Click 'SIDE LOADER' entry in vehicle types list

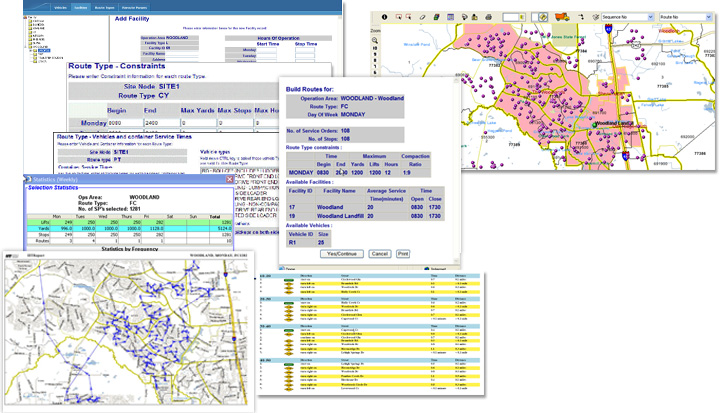click(249, 193)
